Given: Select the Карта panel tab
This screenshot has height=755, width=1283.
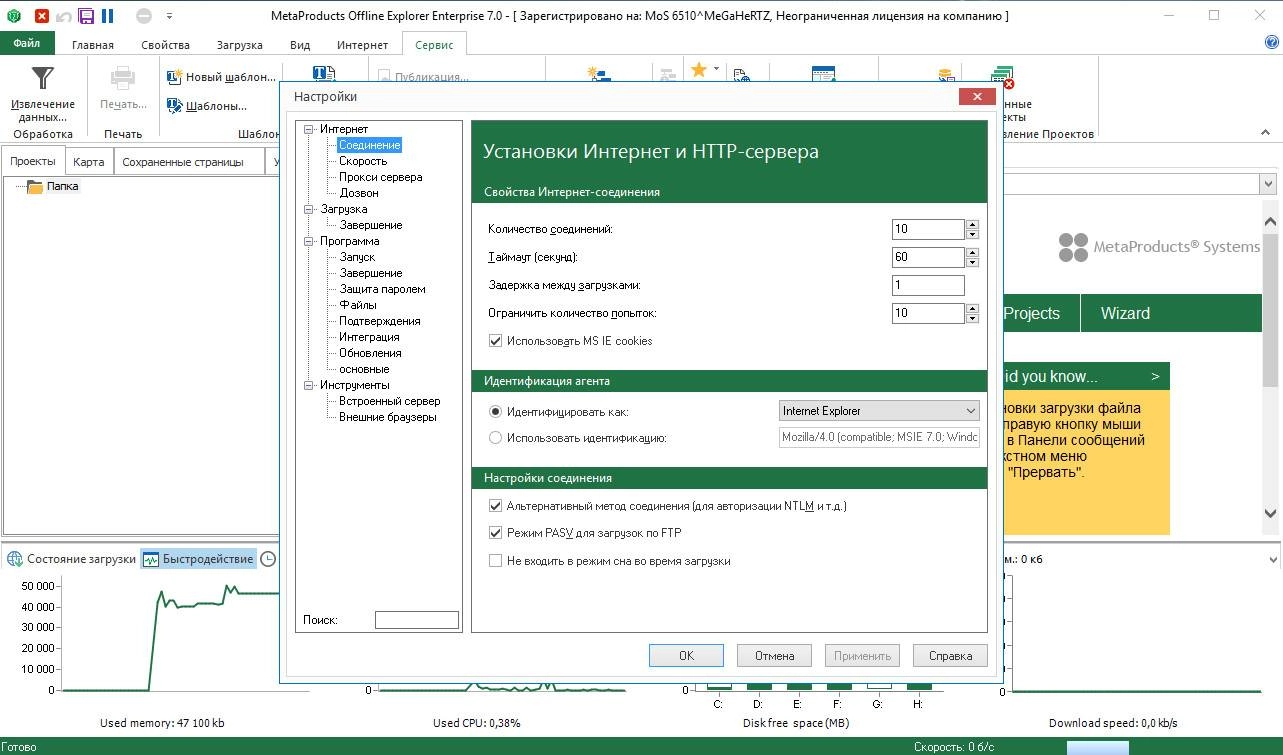Looking at the screenshot, I should click(89, 162).
